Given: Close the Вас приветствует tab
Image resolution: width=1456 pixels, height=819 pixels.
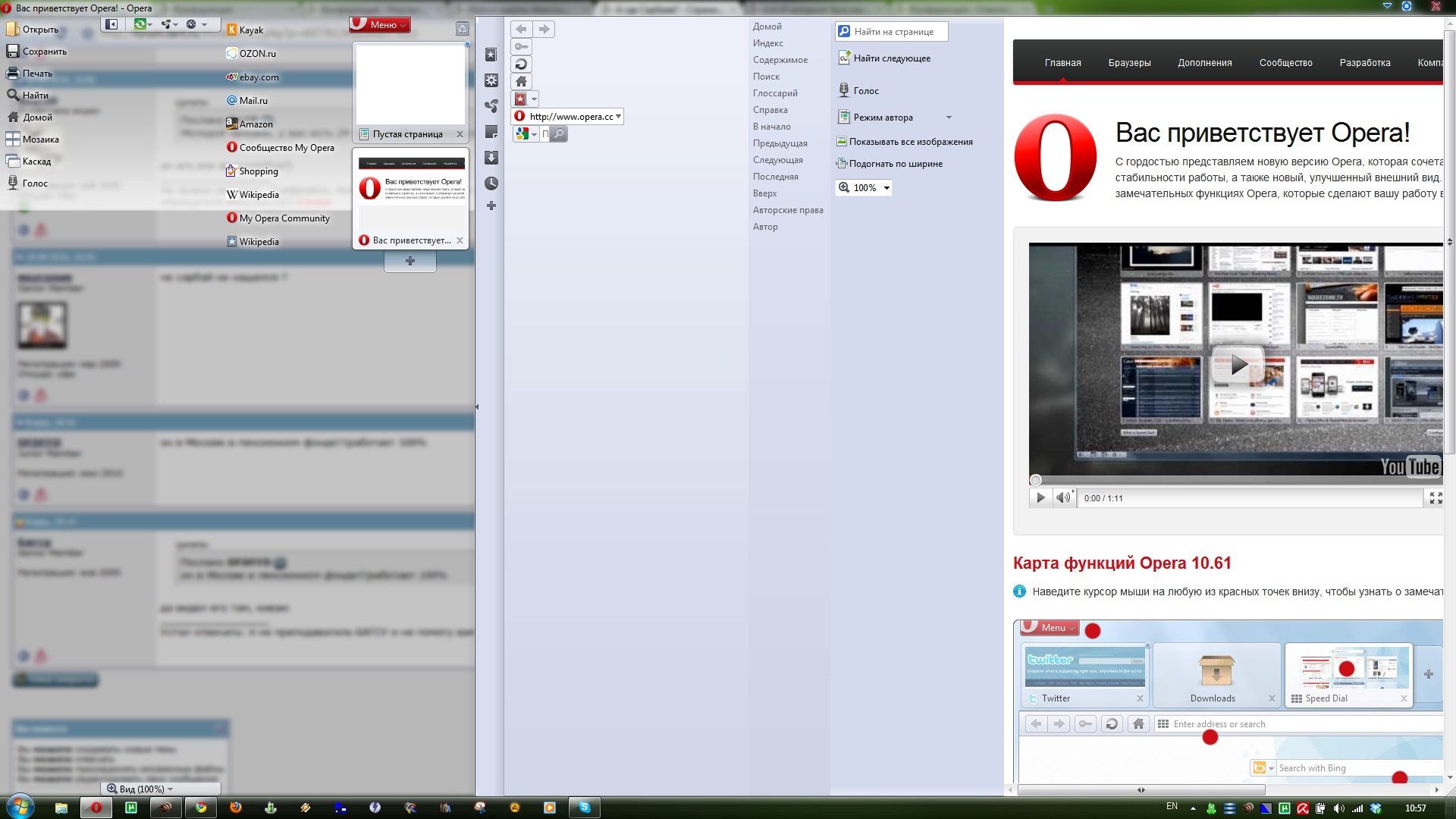Looking at the screenshot, I should (460, 240).
